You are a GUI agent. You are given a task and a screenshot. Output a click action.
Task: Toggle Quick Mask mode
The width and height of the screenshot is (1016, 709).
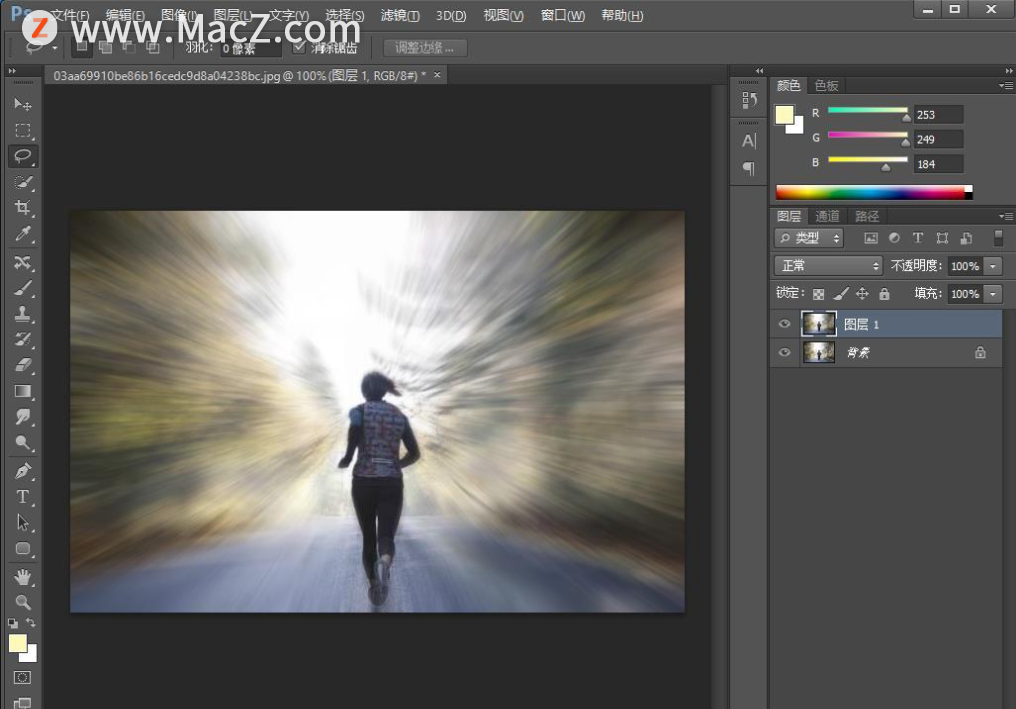click(x=23, y=677)
